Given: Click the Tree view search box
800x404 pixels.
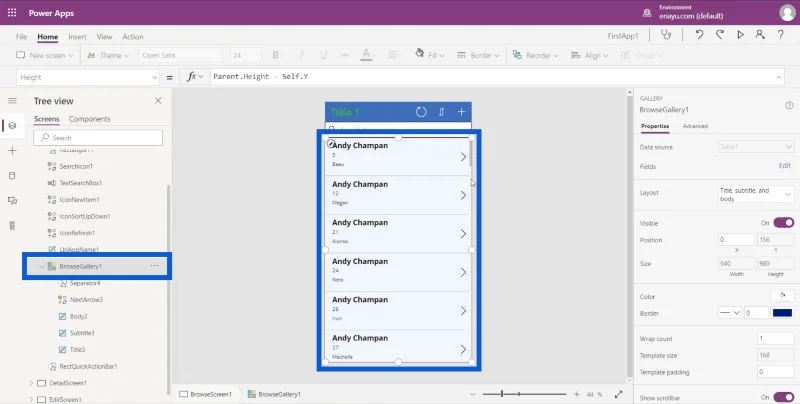Looking at the screenshot, I should pyautogui.click(x=98, y=138).
